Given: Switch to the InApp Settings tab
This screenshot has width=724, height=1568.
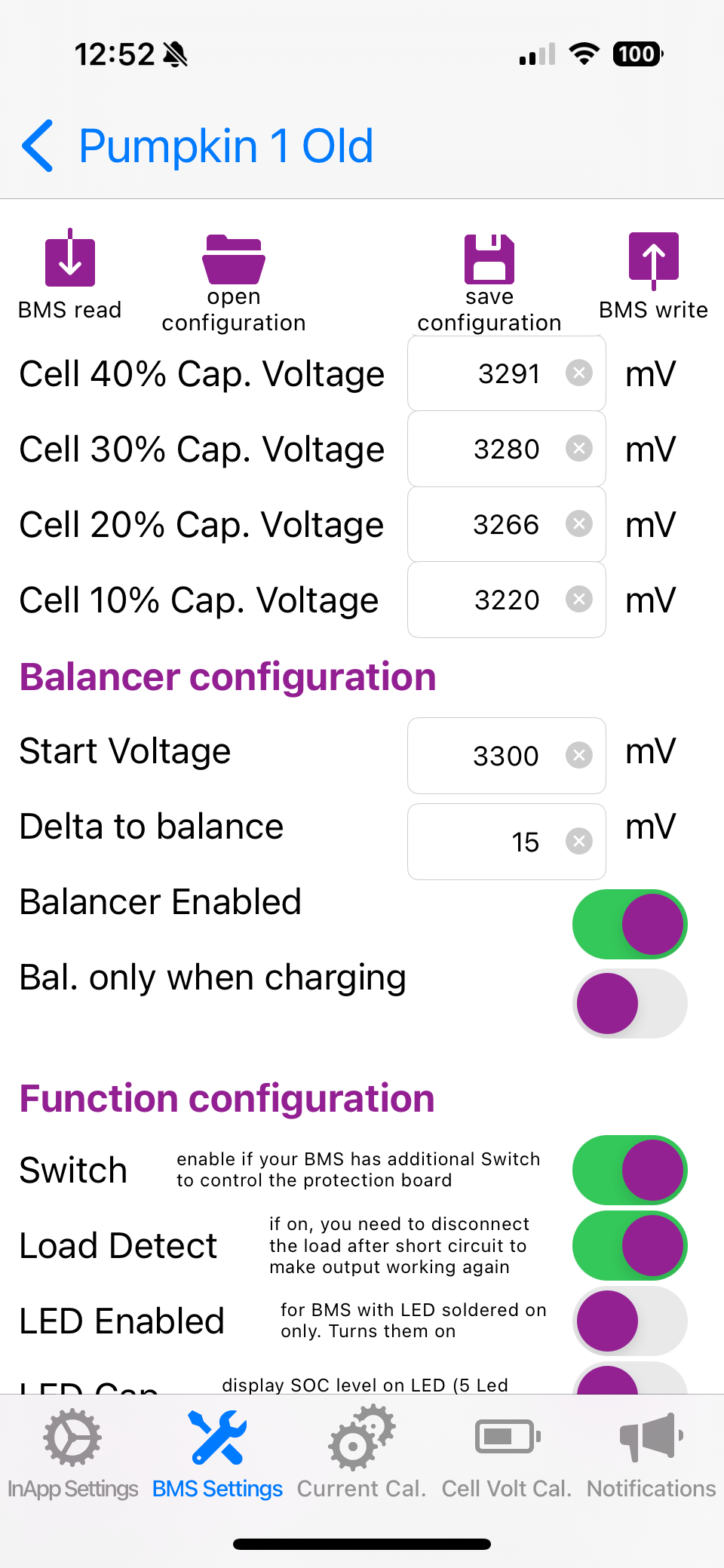Looking at the screenshot, I should pos(72,1452).
